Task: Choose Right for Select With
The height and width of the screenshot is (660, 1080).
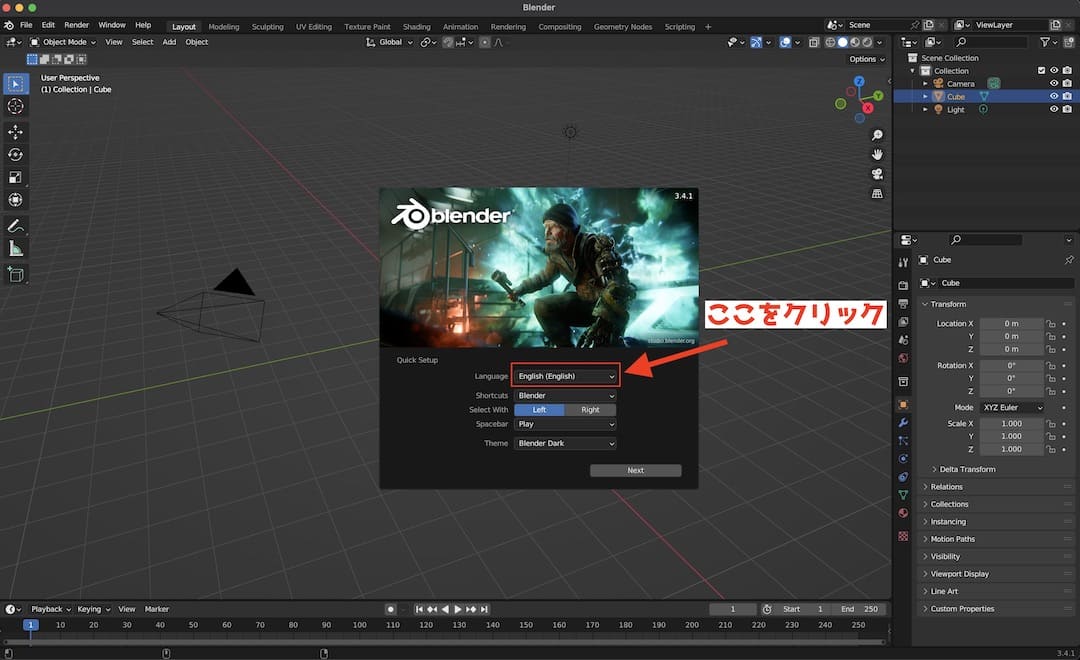Action: pyautogui.click(x=590, y=410)
